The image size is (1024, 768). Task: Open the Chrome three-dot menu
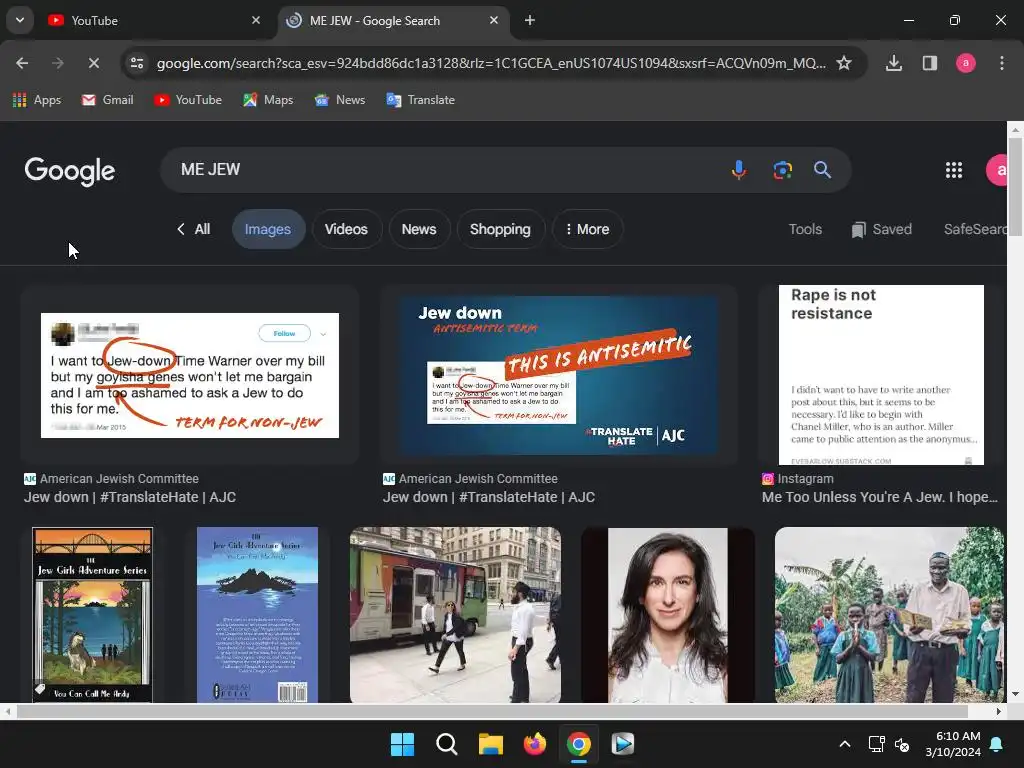point(1001,63)
